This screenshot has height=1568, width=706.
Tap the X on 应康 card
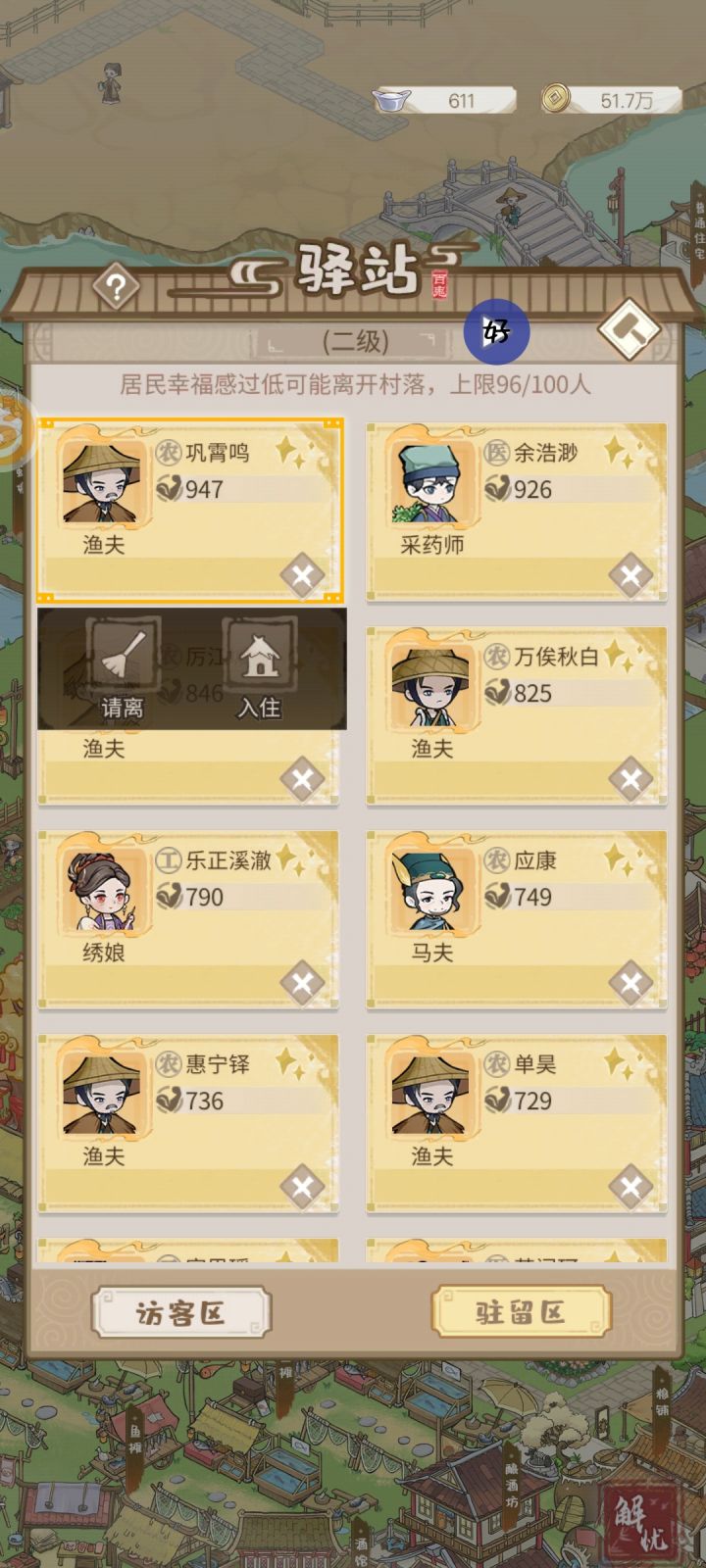(x=630, y=984)
